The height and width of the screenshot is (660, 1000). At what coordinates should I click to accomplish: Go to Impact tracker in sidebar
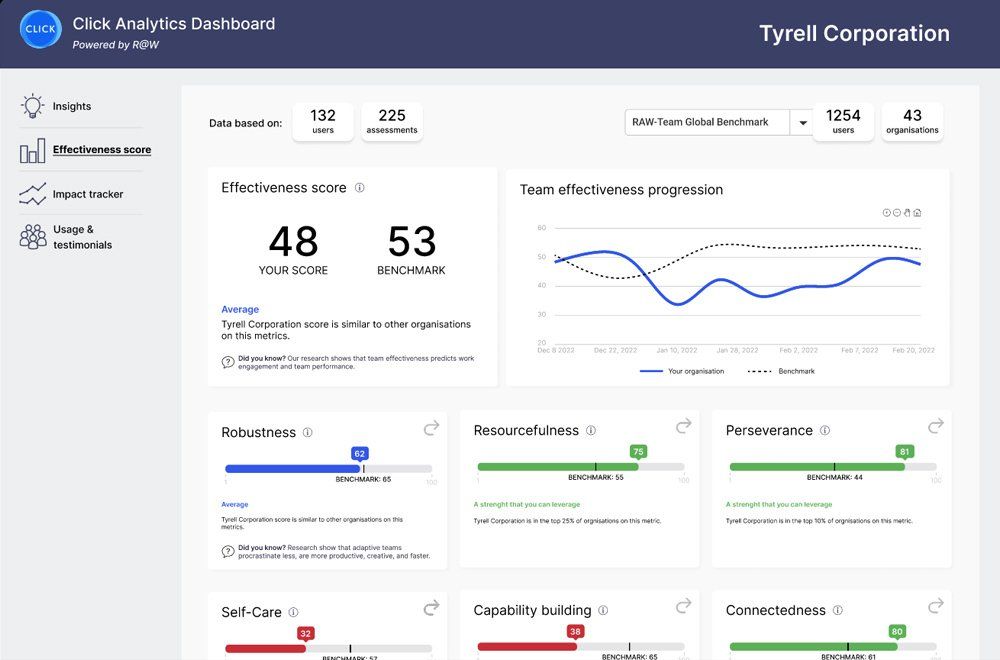tap(87, 194)
